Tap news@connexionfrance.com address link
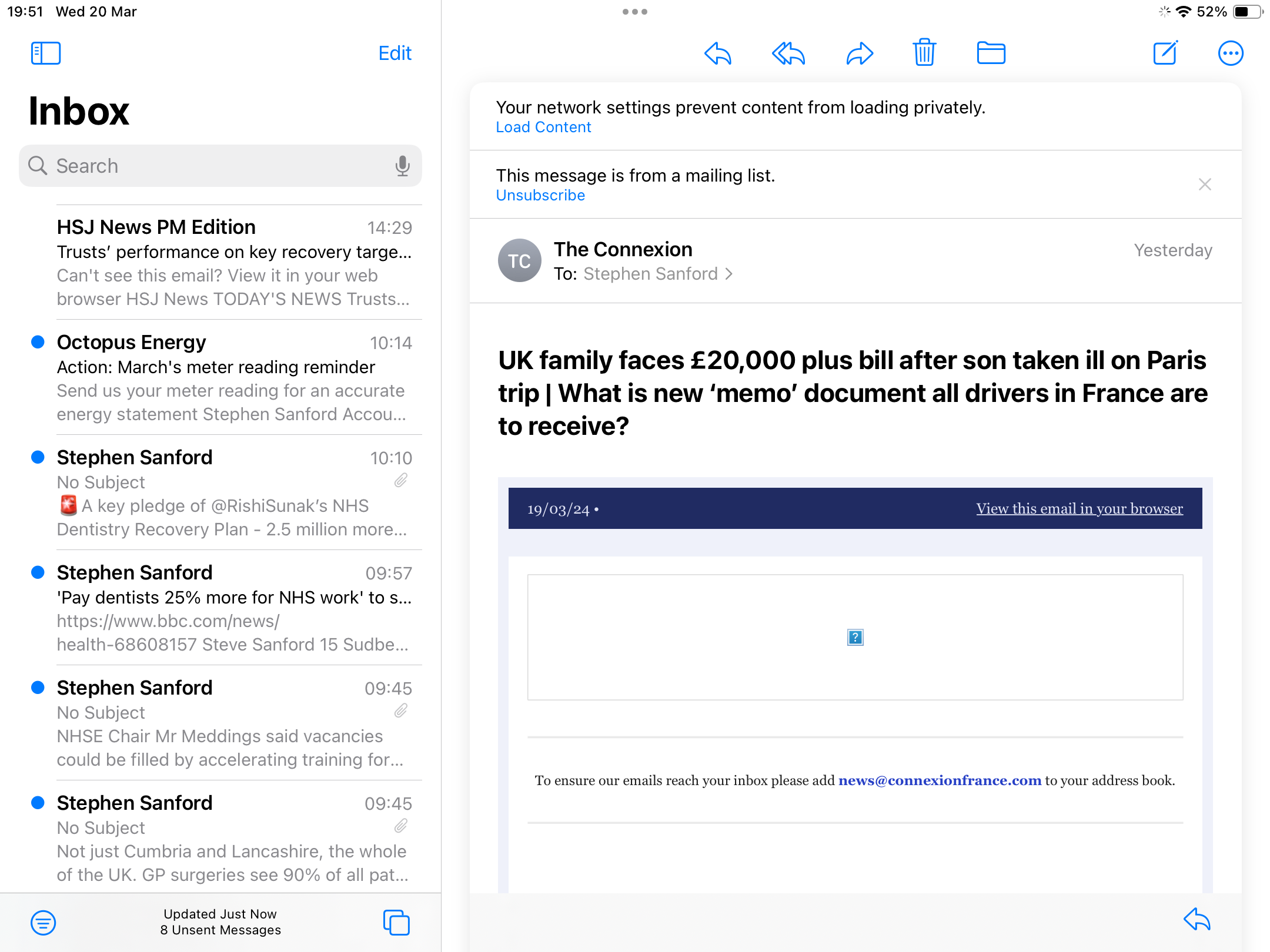Viewport: 1270px width, 952px height. point(940,780)
